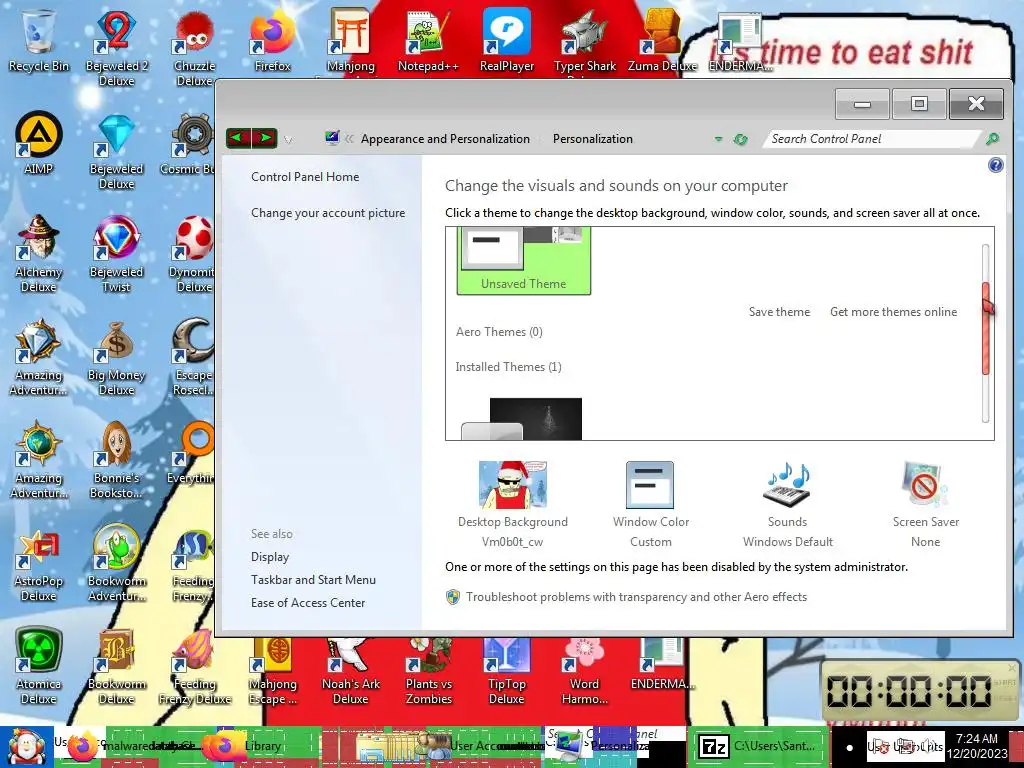This screenshot has height=768, width=1024.
Task: Launch Notepad++ from the desktop
Action: pos(428,41)
